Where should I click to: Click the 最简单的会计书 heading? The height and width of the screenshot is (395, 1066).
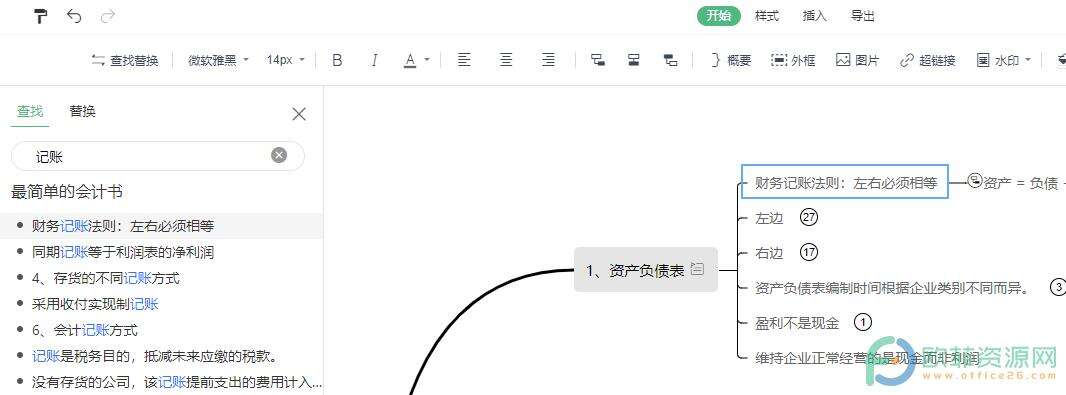point(67,192)
